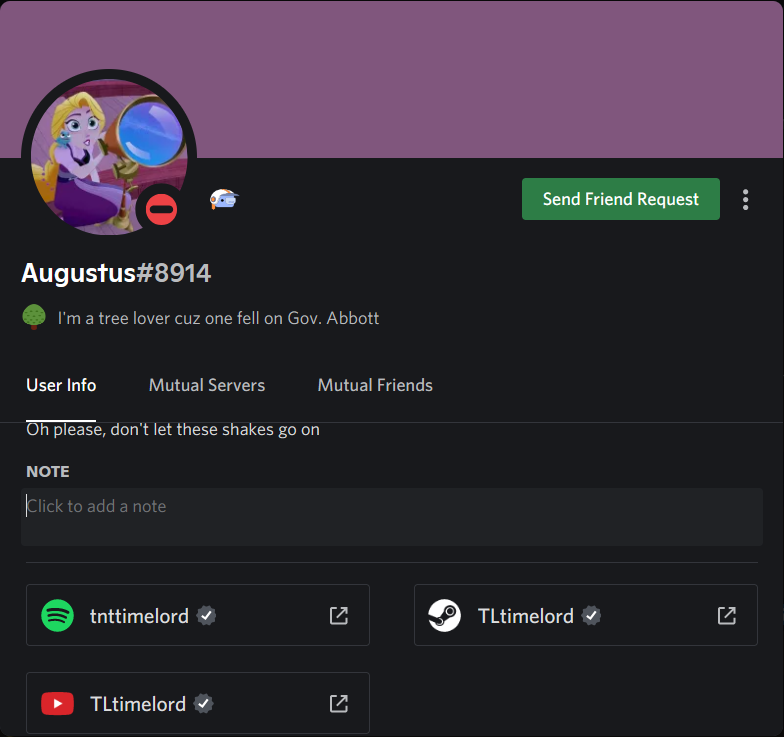Send a friend request to Augustus
This screenshot has height=737, width=784.
(620, 199)
